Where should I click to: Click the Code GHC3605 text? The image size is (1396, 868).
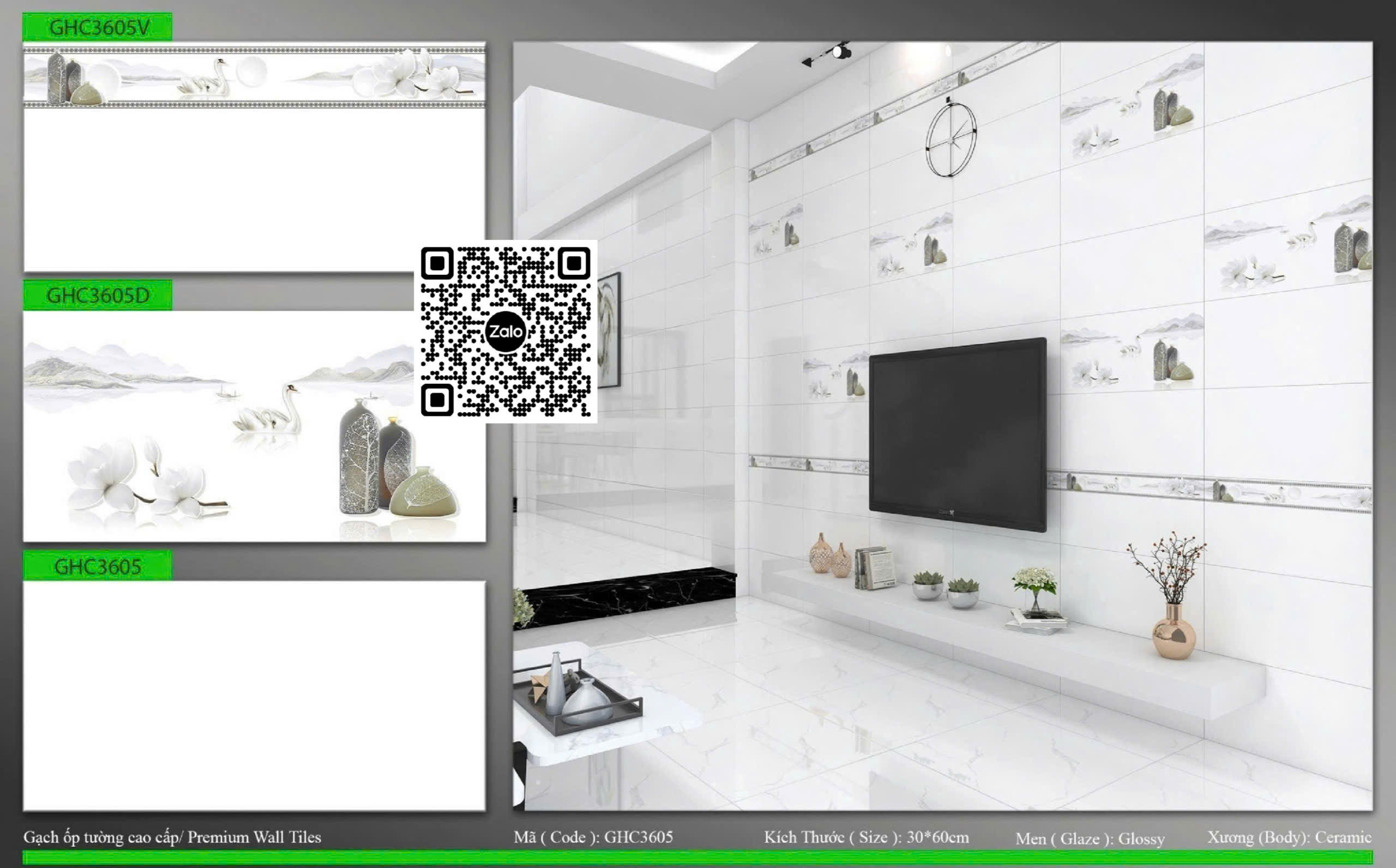point(593,837)
